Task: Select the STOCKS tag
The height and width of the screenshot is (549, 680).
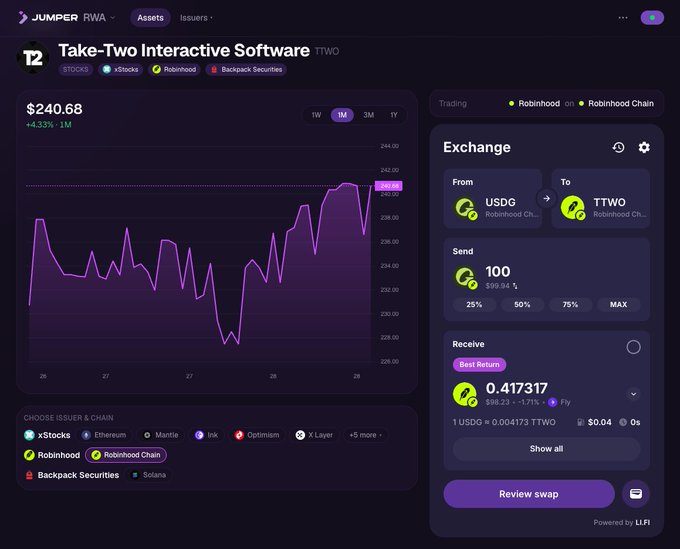Action: 75,69
